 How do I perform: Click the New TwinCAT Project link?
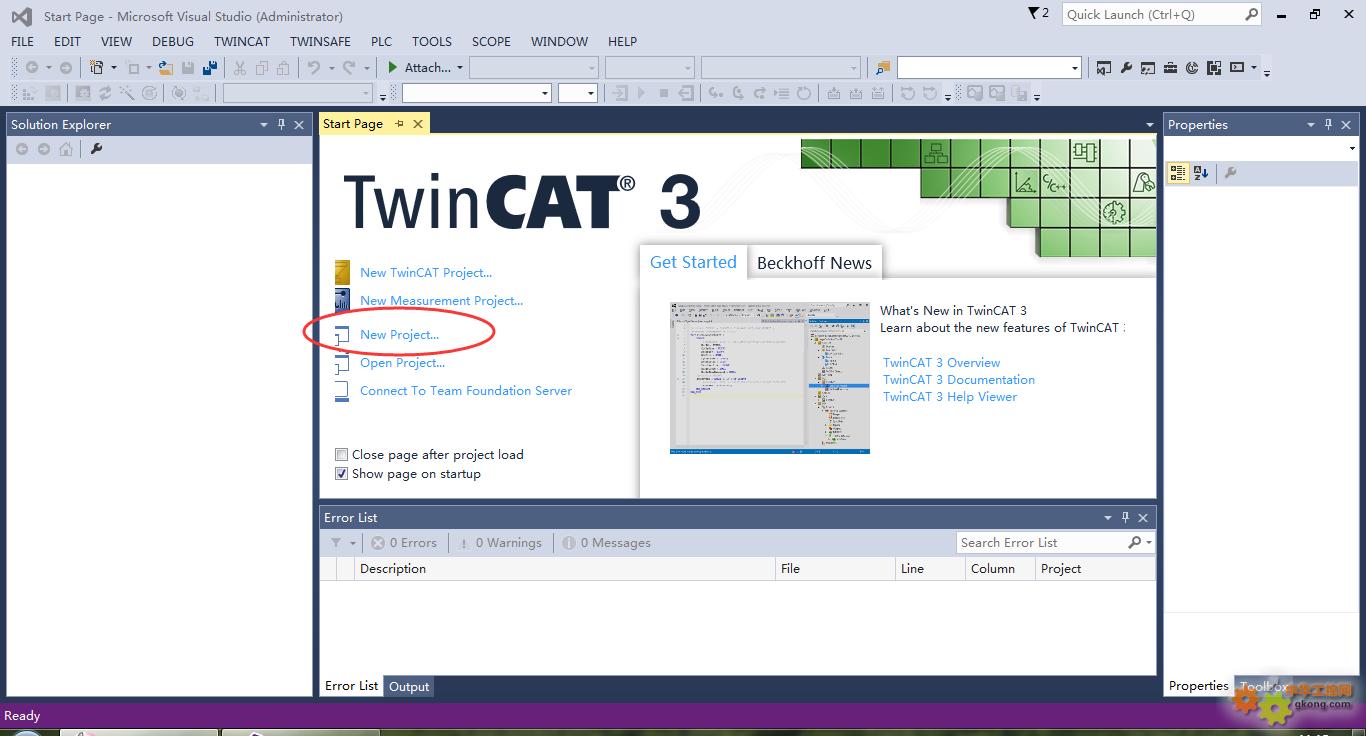(426, 272)
